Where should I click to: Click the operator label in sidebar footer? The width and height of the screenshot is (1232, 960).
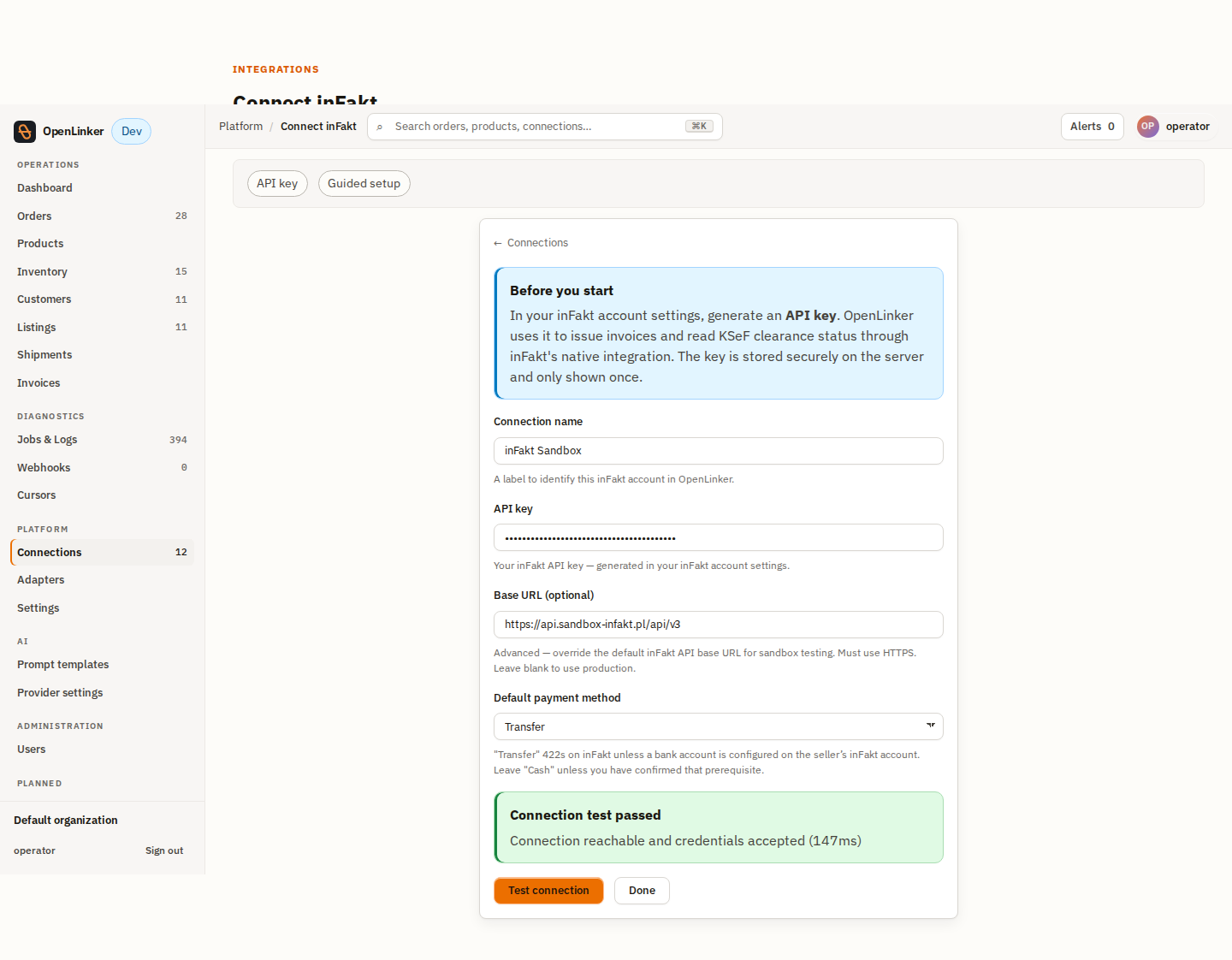[x=34, y=850]
